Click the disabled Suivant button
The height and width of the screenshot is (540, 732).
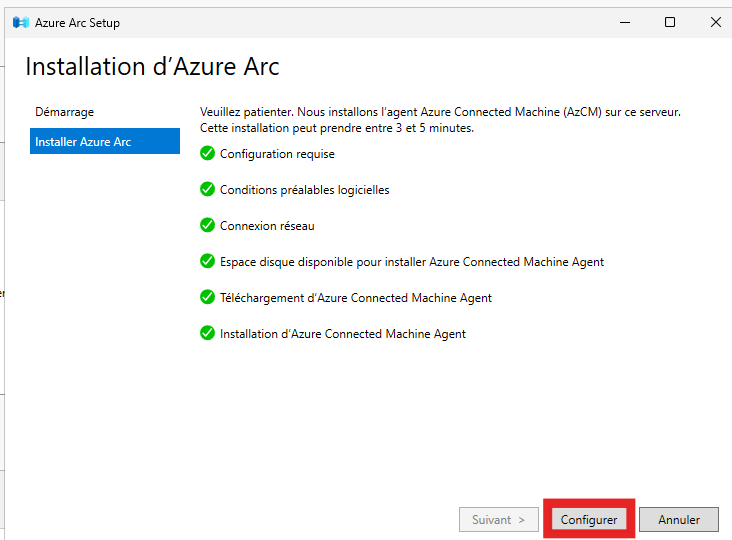coord(499,519)
